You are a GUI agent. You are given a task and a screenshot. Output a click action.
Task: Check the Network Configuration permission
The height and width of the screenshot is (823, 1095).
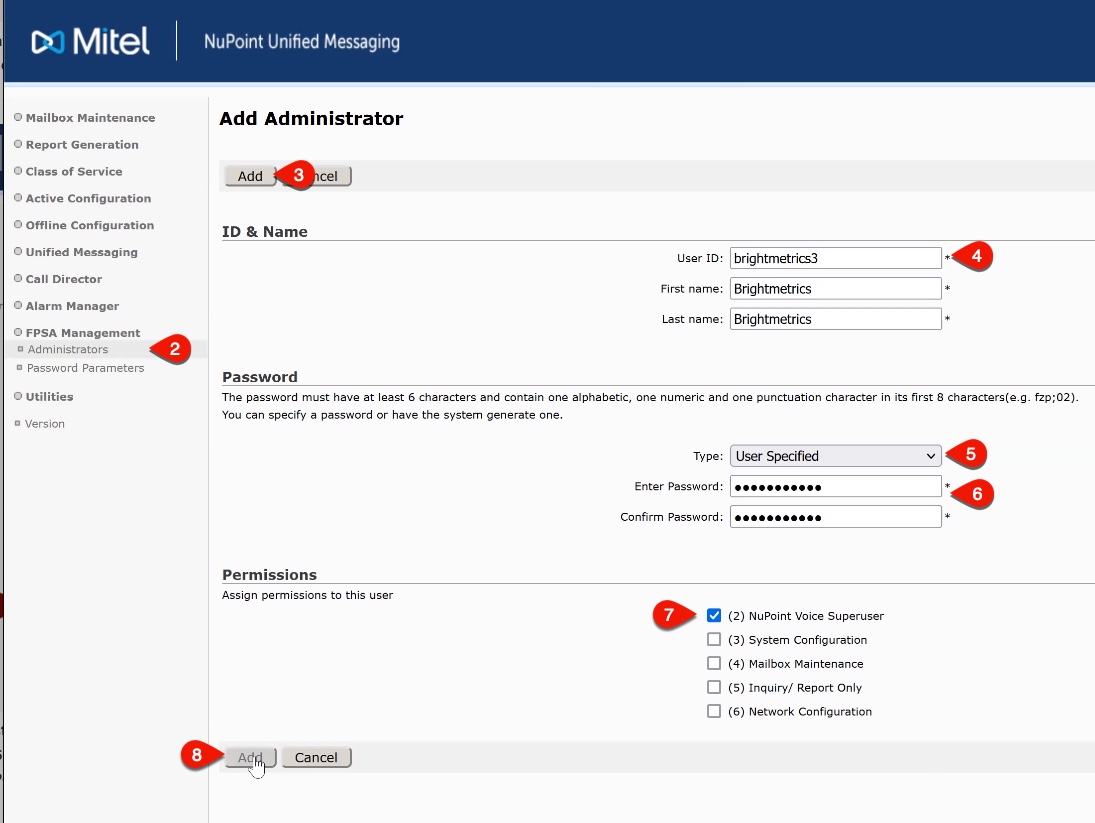[x=714, y=711]
